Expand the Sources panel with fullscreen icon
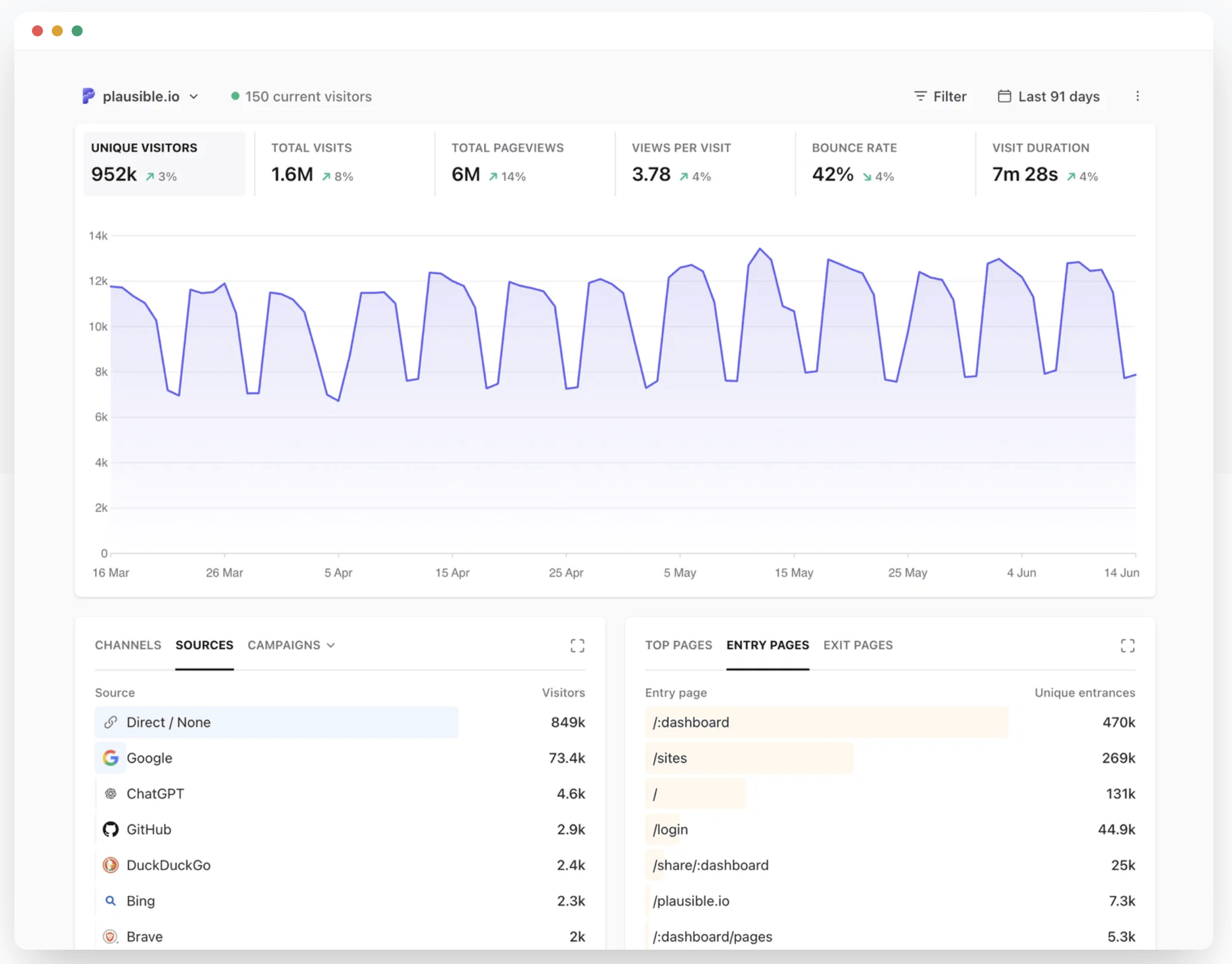Image resolution: width=1232 pixels, height=964 pixels. 577,645
